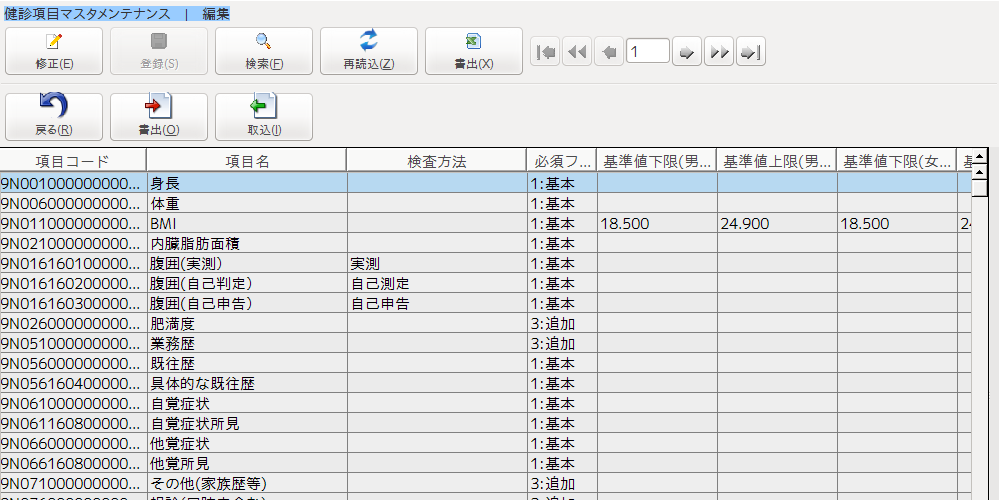Click the 書出(O) export file button
Screen dimensions: 1000x500
[x=159, y=117]
